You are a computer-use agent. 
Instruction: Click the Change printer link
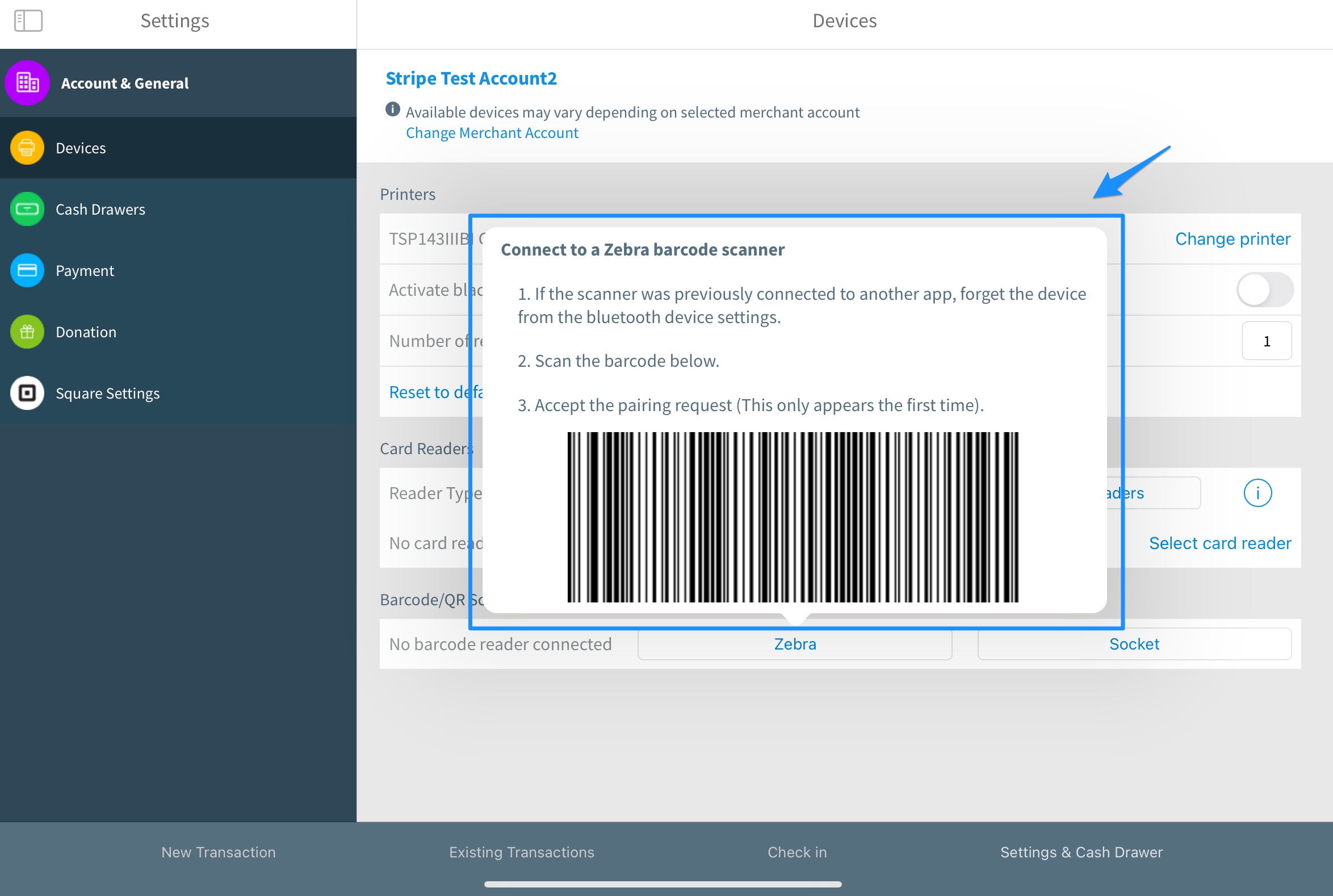pos(1233,238)
